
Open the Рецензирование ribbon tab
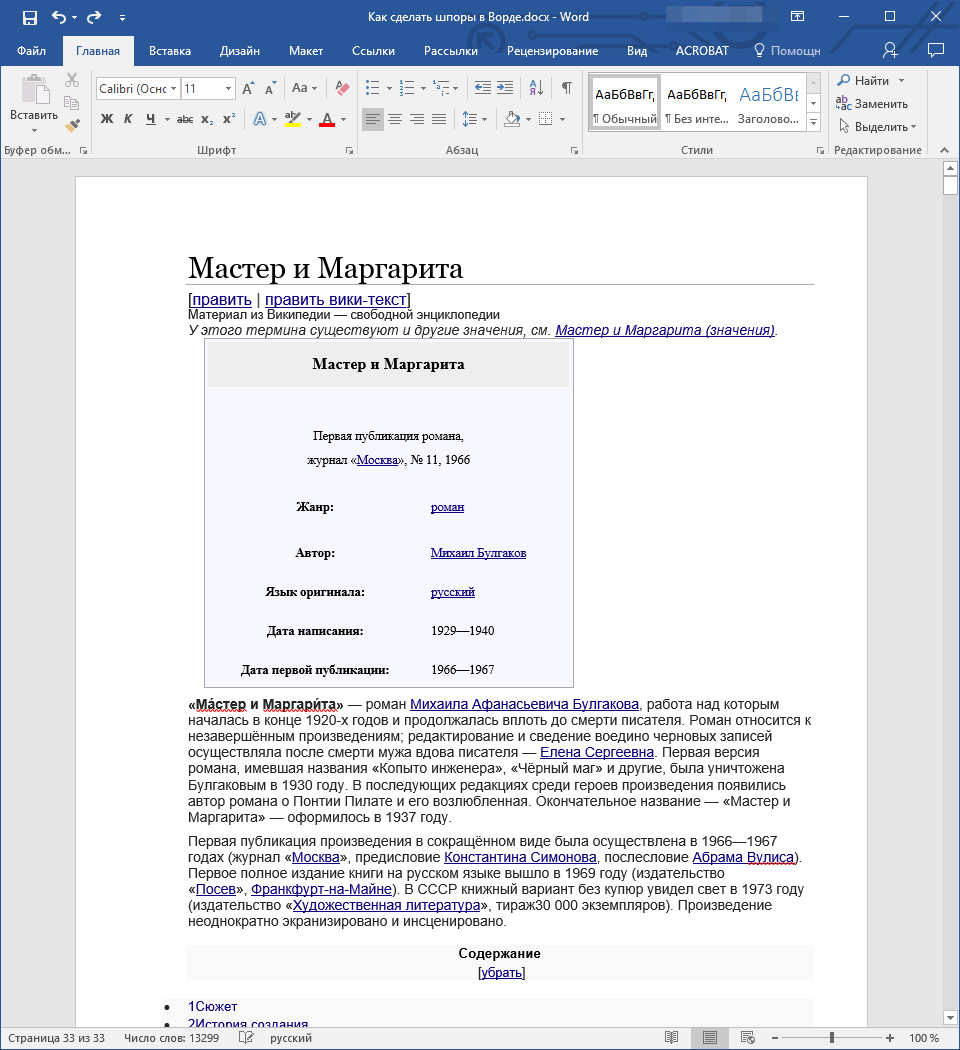click(x=552, y=51)
